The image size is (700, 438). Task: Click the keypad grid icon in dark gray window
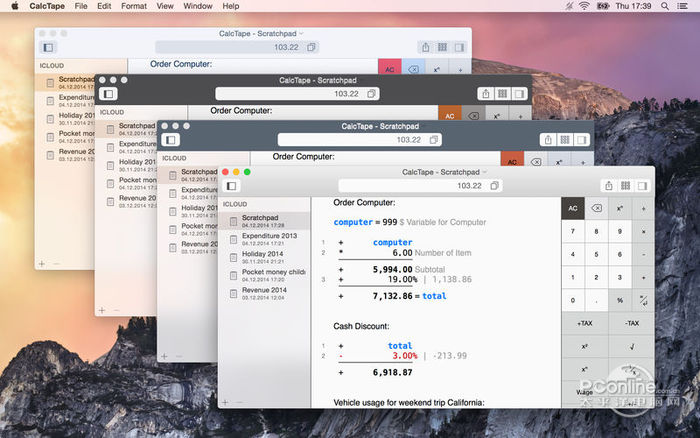pyautogui.click(x=502, y=94)
